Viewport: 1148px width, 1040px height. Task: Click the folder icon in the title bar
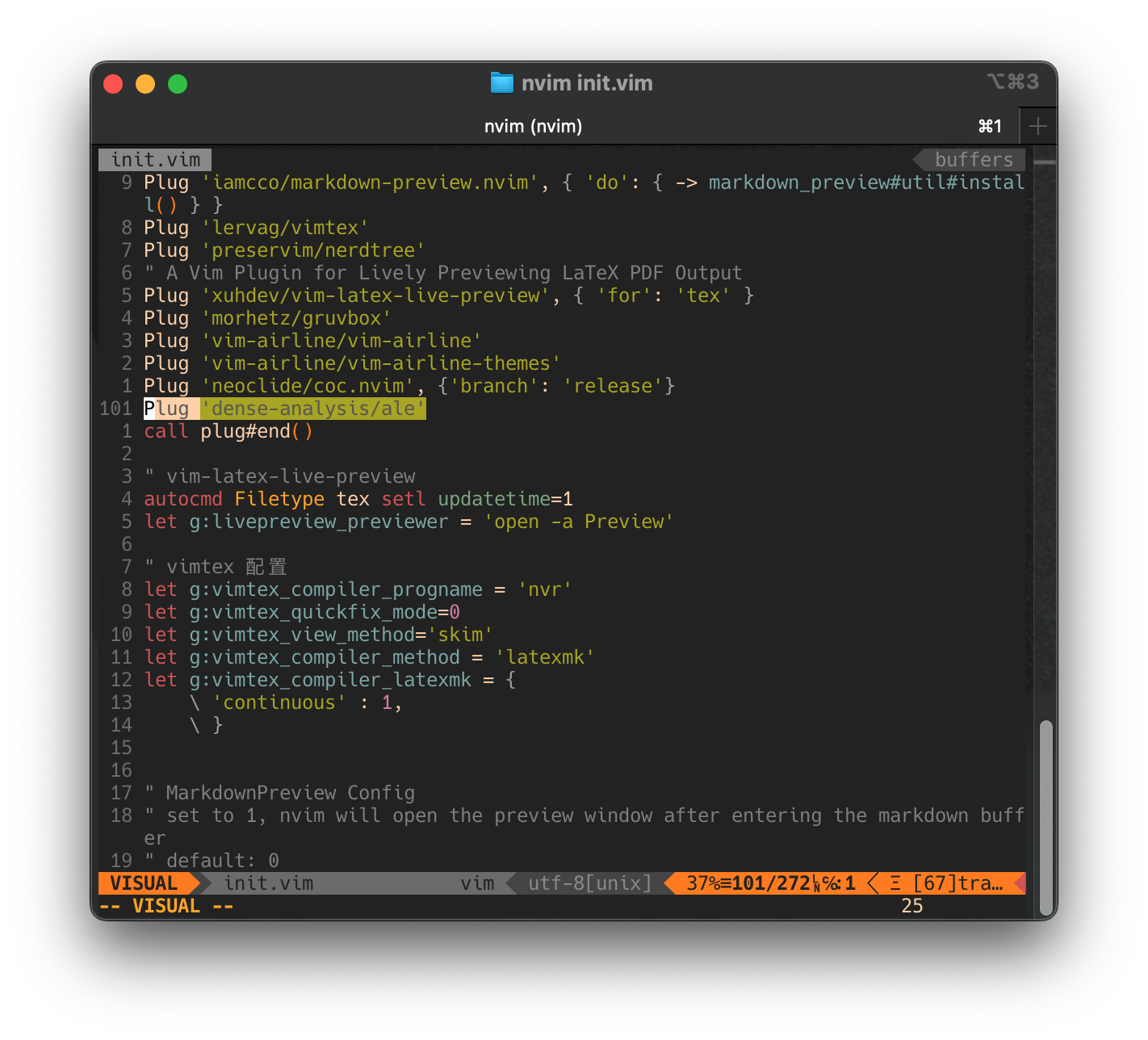(501, 83)
